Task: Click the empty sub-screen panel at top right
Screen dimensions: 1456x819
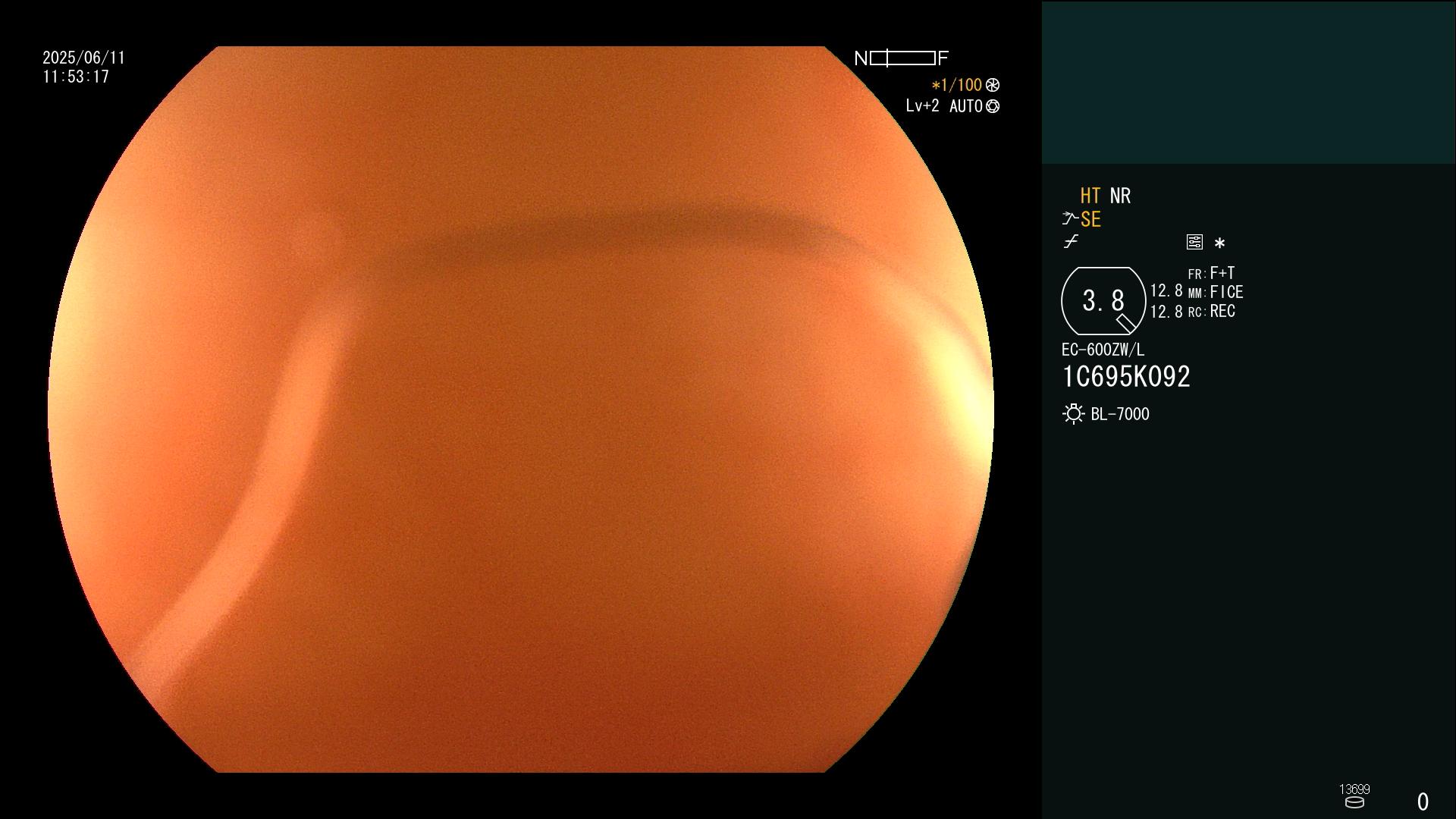Action: click(1248, 83)
